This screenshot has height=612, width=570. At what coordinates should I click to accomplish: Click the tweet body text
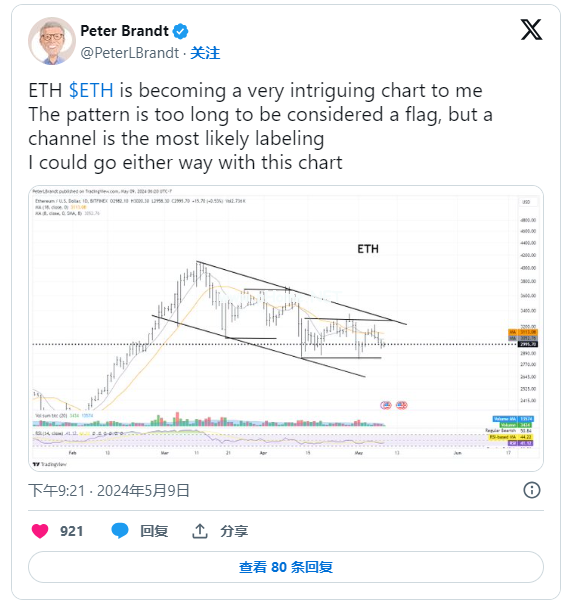coord(260,126)
